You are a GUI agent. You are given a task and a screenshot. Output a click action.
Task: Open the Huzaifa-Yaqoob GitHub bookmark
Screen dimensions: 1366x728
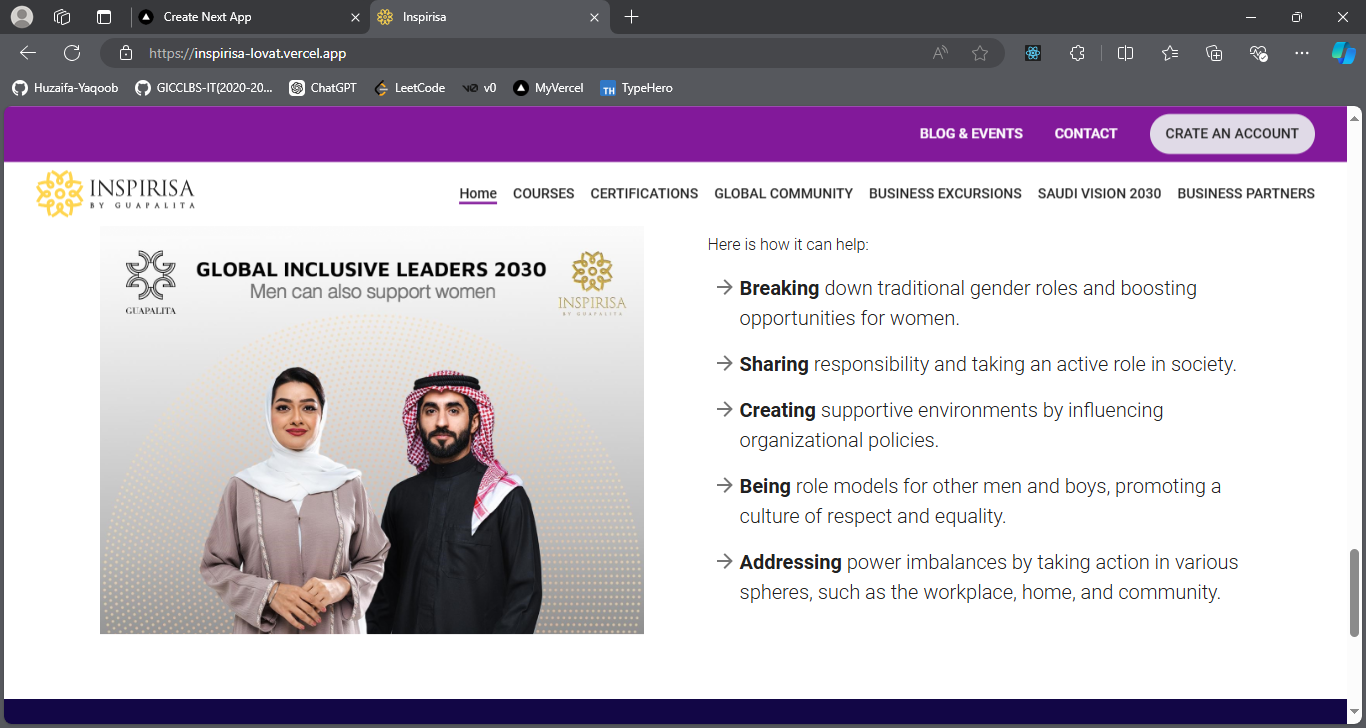pos(65,88)
